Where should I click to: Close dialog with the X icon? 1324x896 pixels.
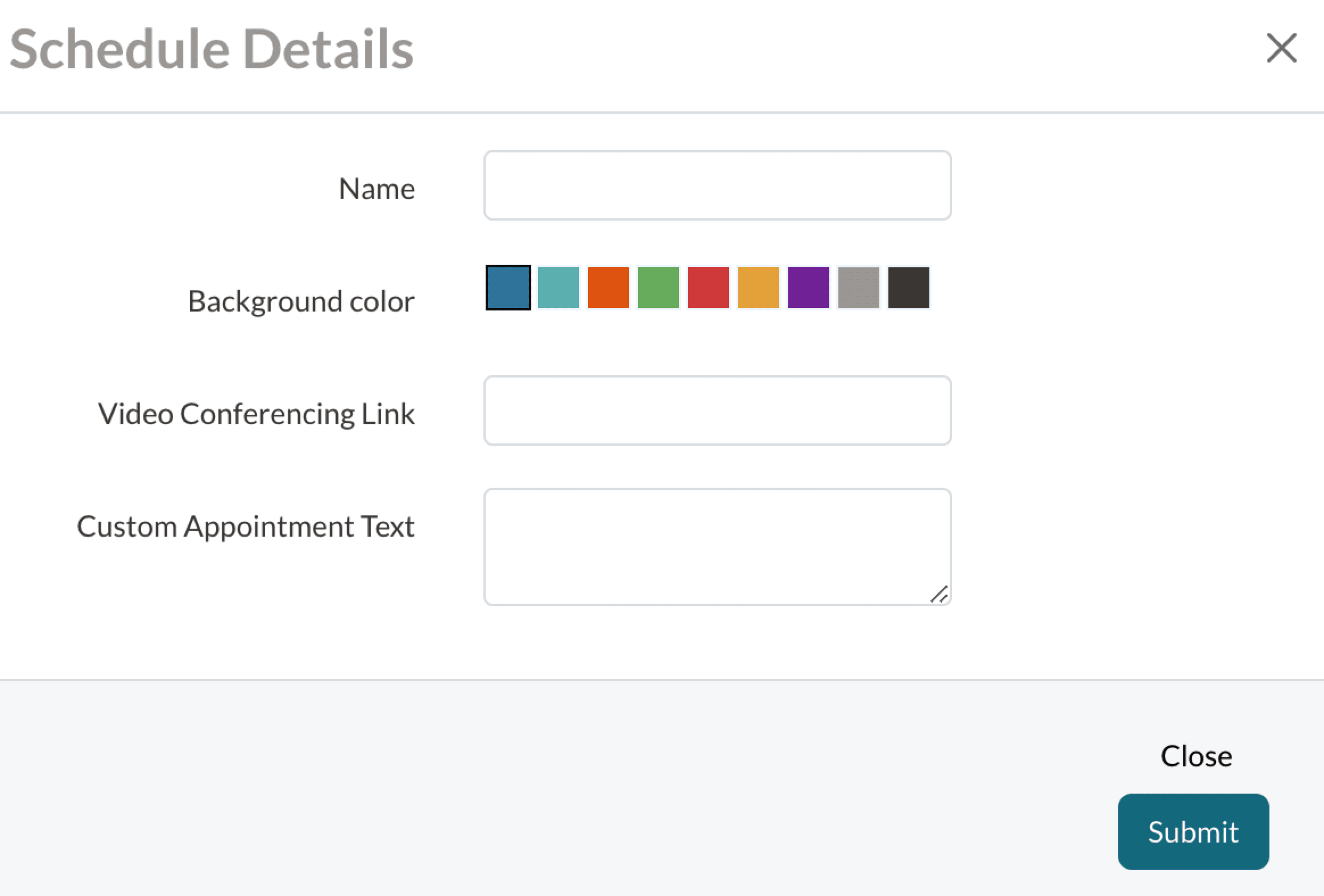[x=1281, y=48]
